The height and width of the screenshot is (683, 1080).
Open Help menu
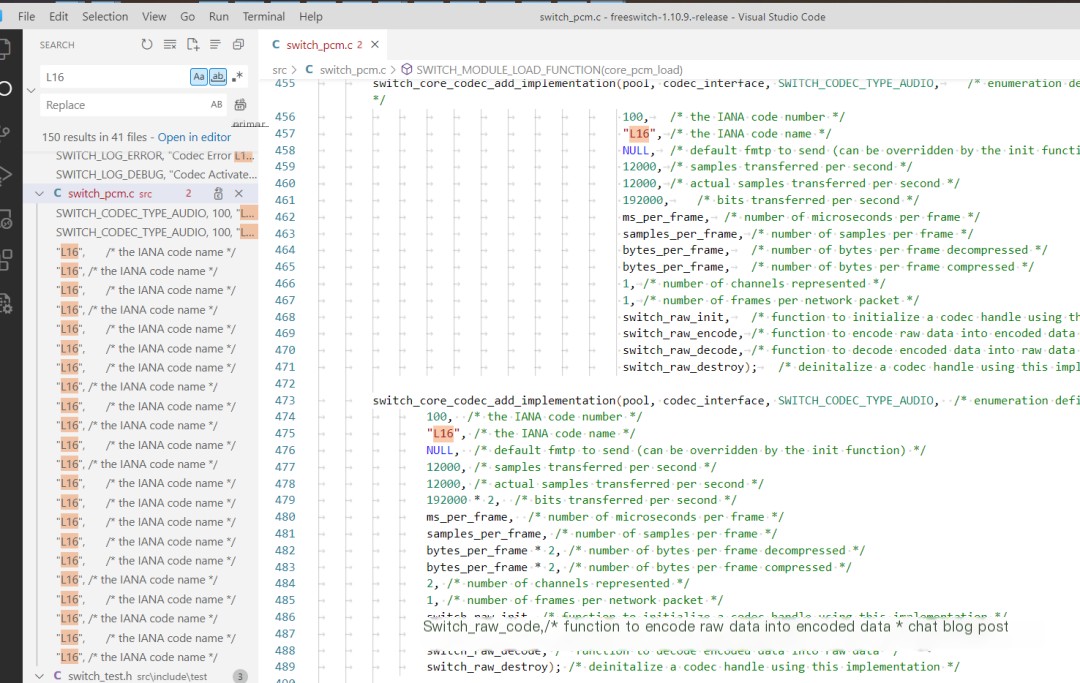point(311,17)
